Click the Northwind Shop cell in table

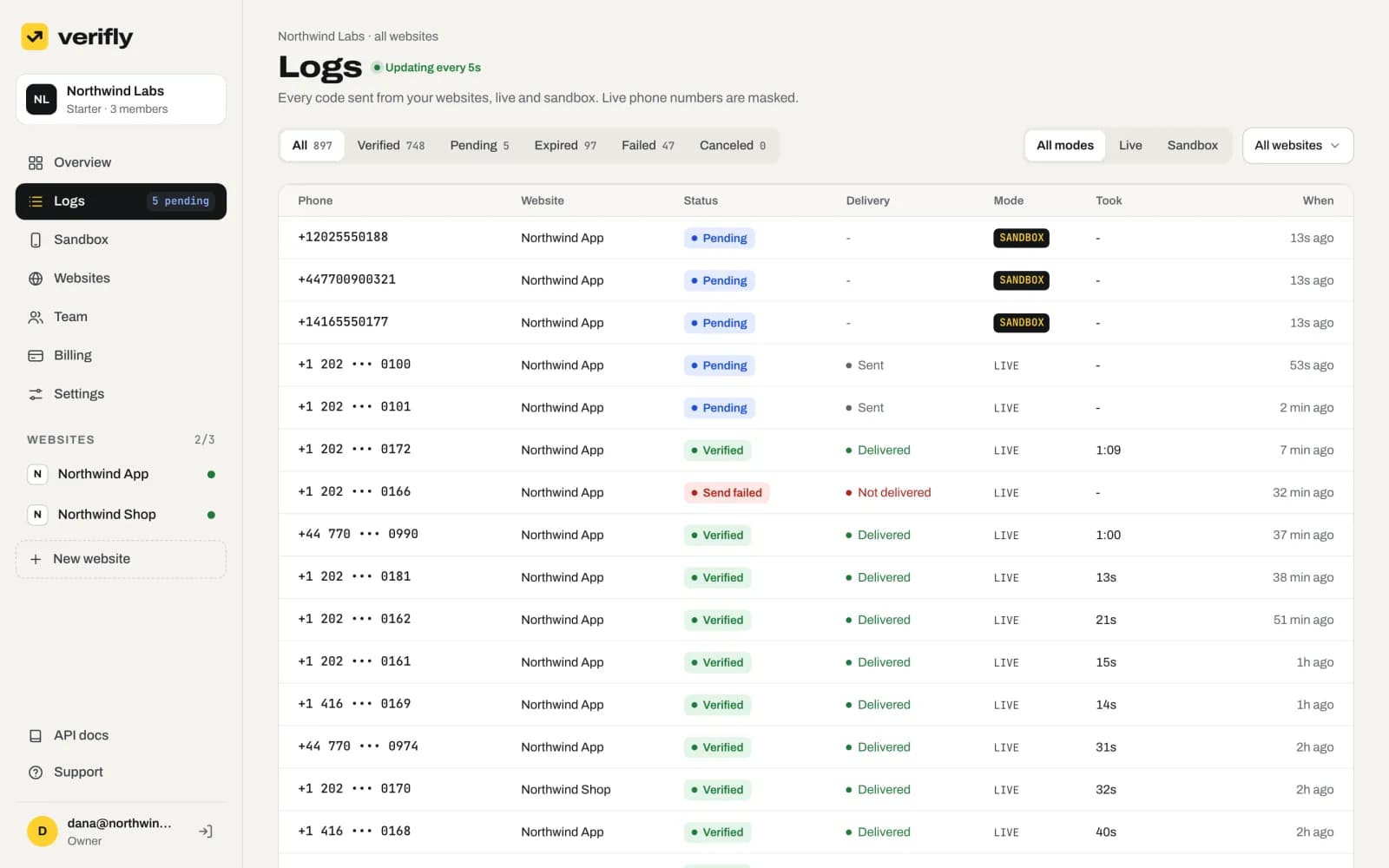(566, 790)
